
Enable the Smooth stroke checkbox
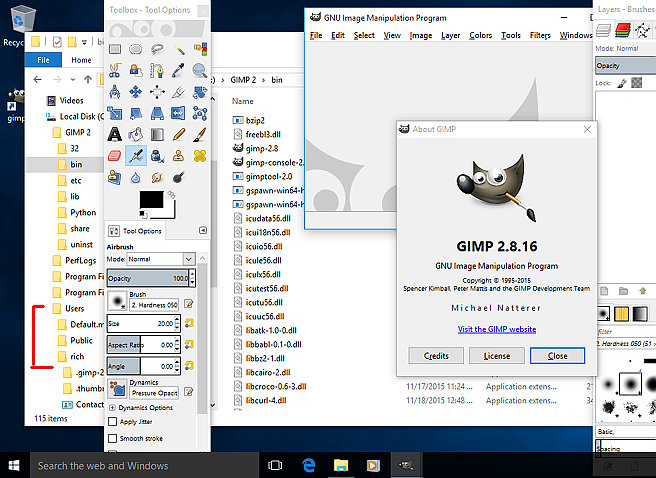(x=113, y=438)
